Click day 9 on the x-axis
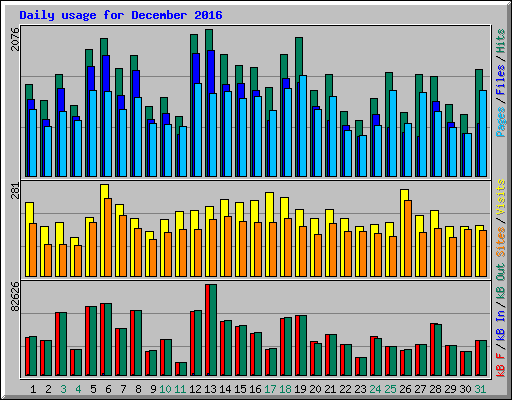The width and height of the screenshot is (512, 400). point(153,389)
